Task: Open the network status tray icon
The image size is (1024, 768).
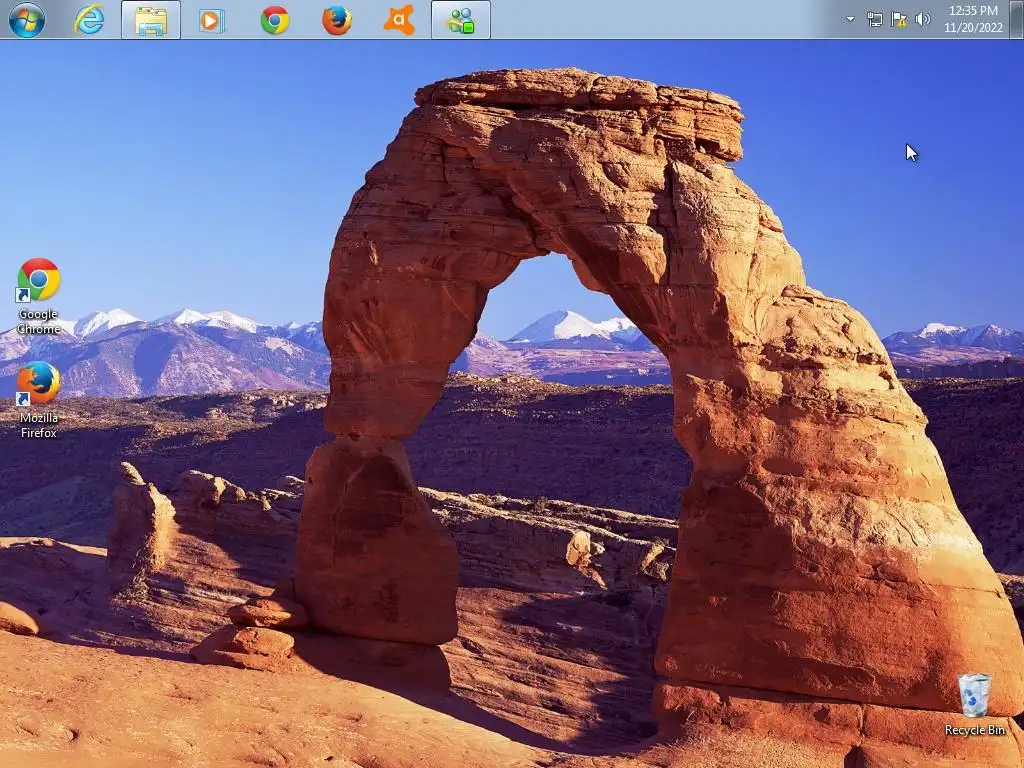Action: [x=874, y=20]
